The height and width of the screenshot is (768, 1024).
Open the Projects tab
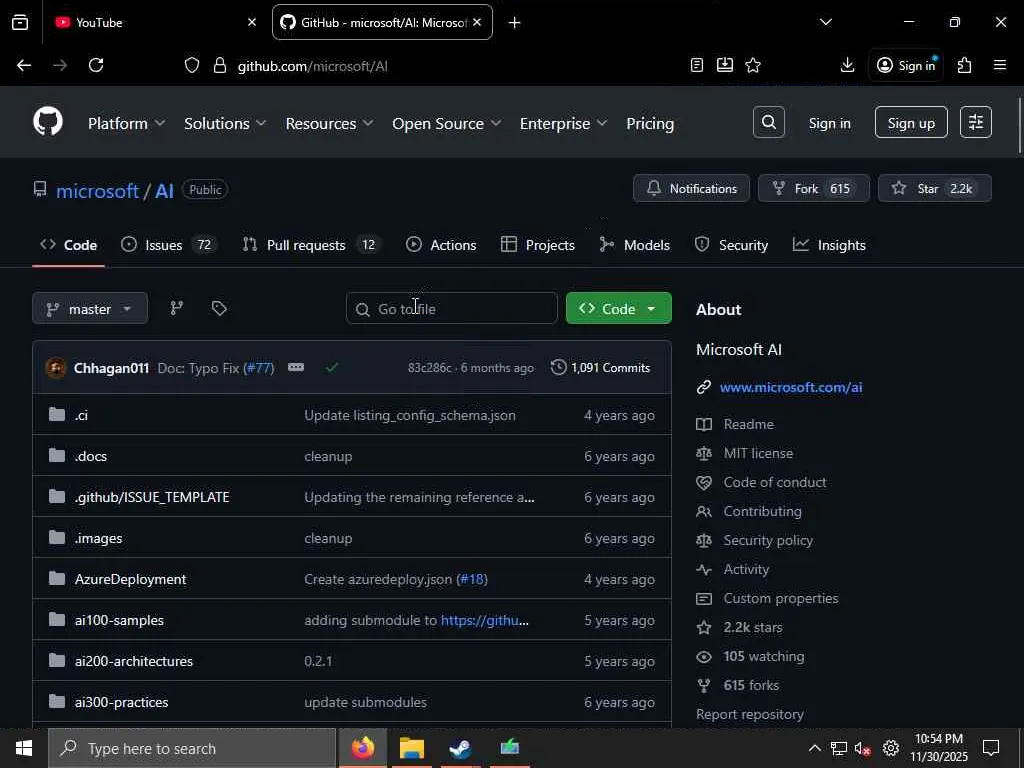coord(537,245)
